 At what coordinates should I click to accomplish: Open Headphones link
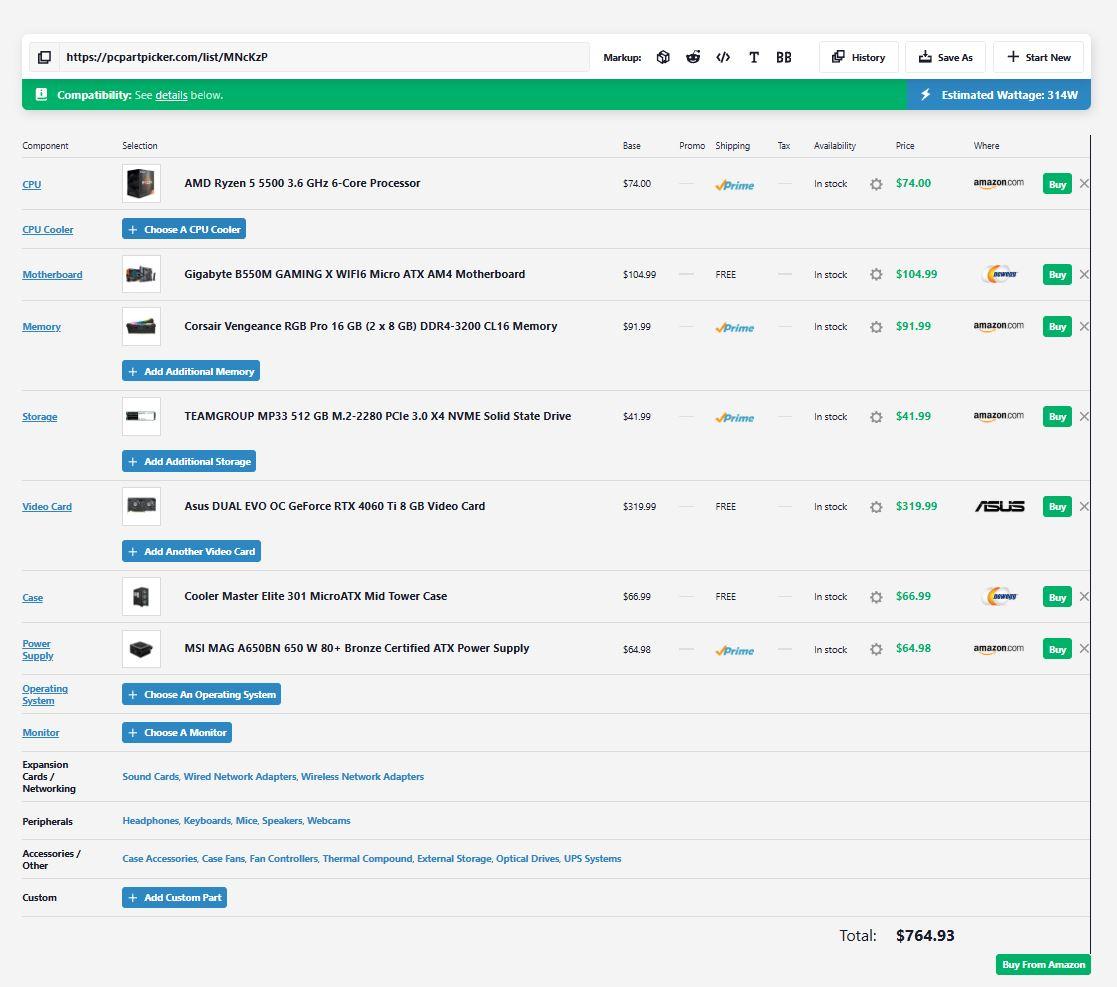tap(150, 820)
